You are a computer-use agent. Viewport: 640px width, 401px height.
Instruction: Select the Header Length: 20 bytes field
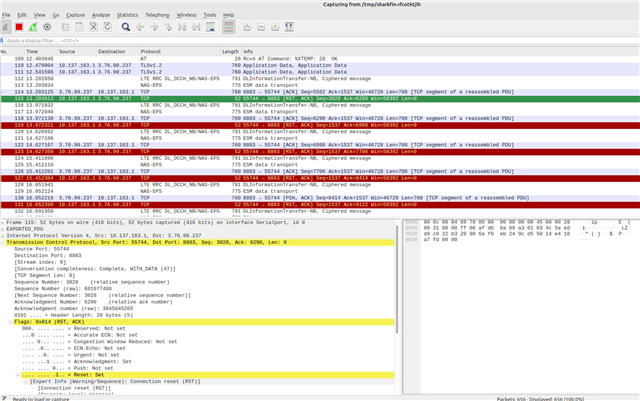73,315
